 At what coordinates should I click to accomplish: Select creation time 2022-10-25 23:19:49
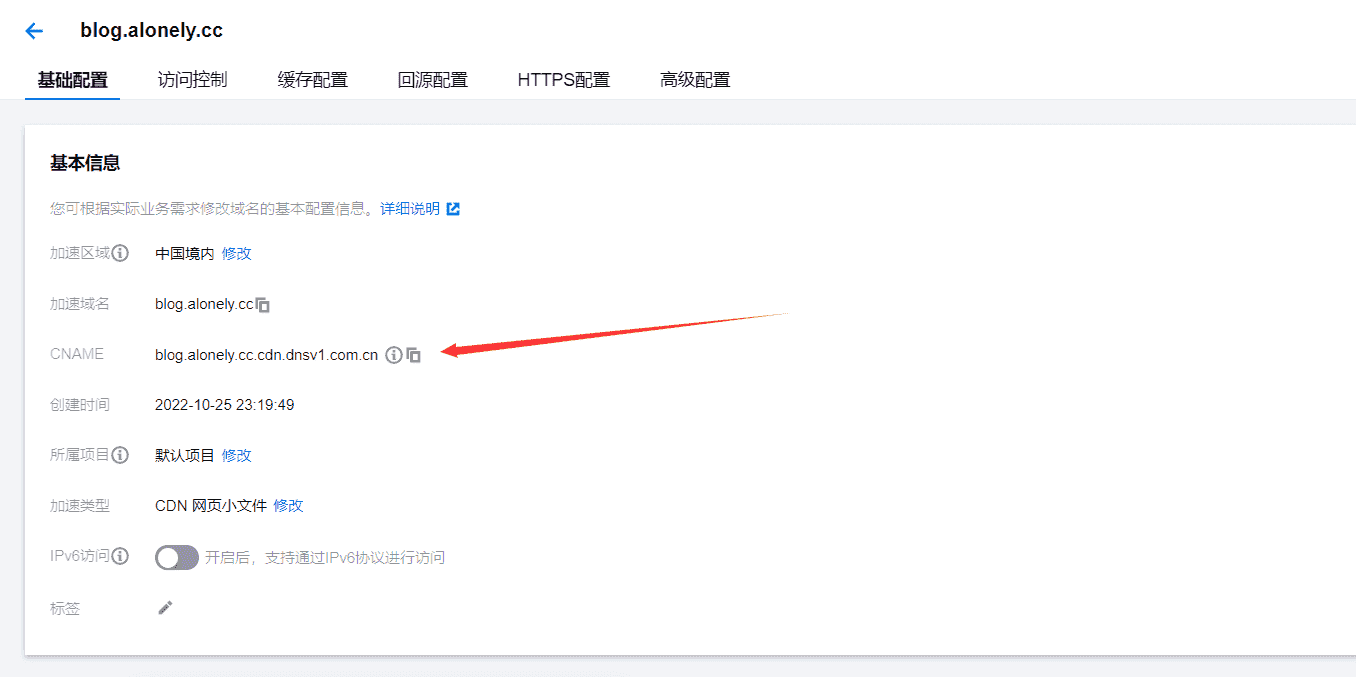click(225, 405)
